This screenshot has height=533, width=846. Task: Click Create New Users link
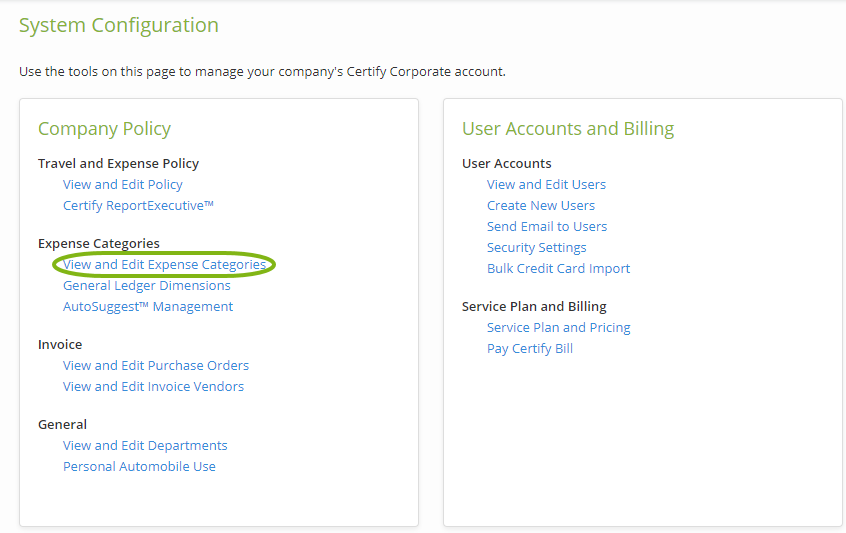pos(541,206)
